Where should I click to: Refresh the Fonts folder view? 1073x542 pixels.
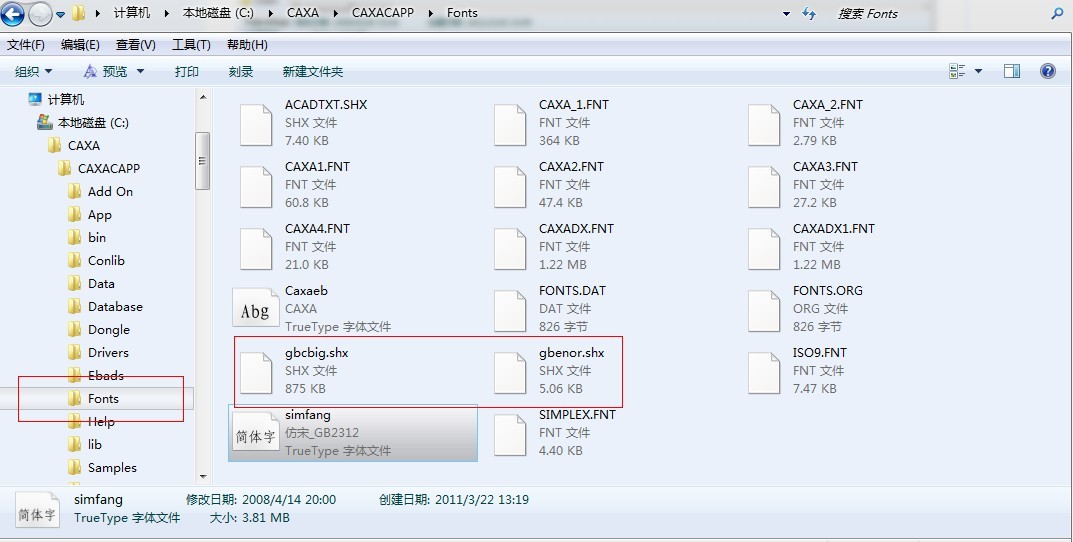[x=809, y=14]
